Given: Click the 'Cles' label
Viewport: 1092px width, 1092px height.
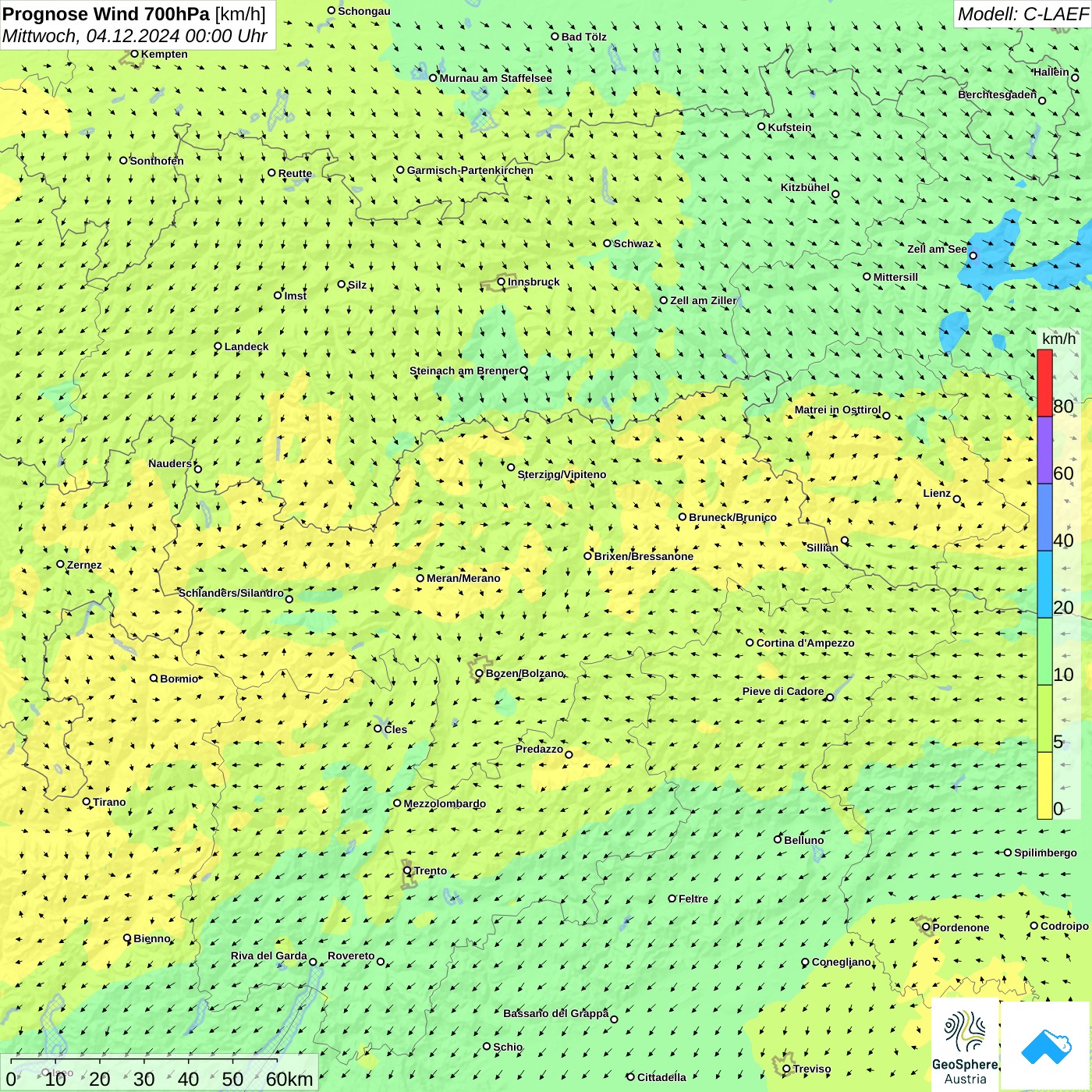Looking at the screenshot, I should (395, 729).
